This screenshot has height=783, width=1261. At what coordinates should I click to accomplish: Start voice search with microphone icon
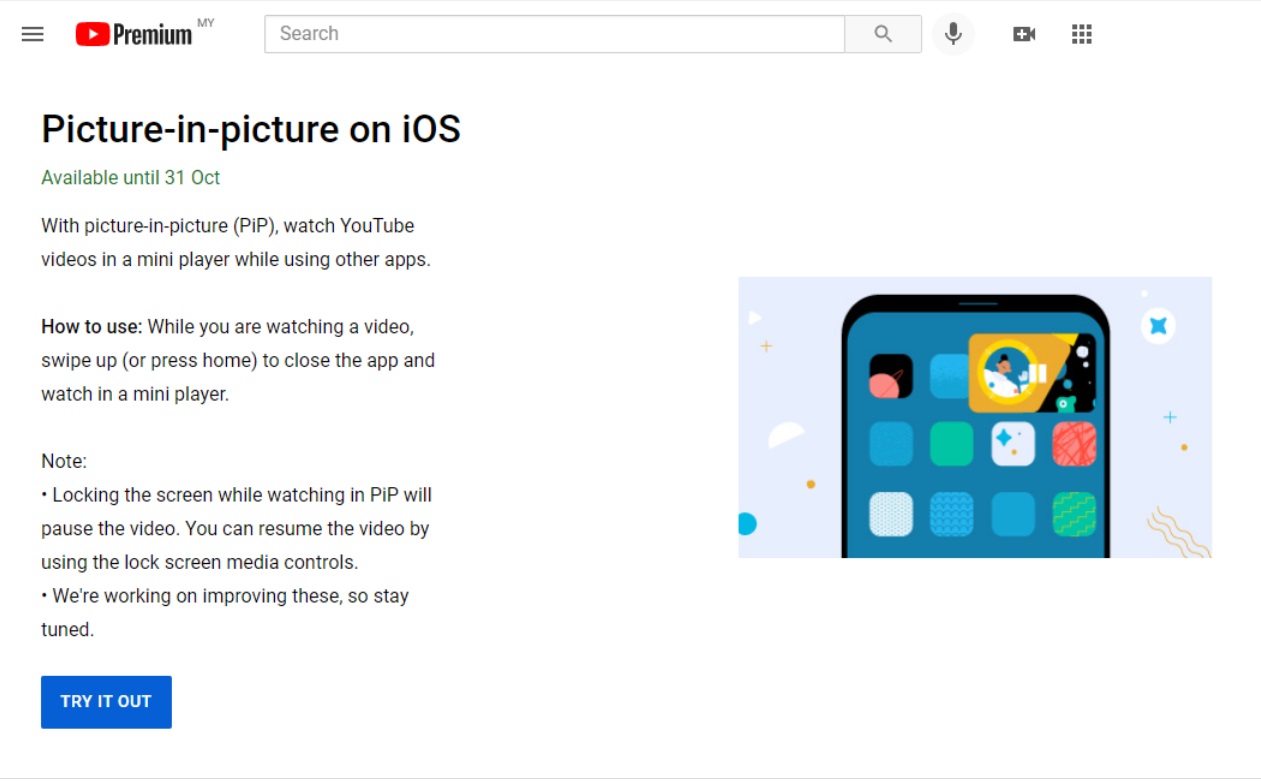tap(953, 34)
